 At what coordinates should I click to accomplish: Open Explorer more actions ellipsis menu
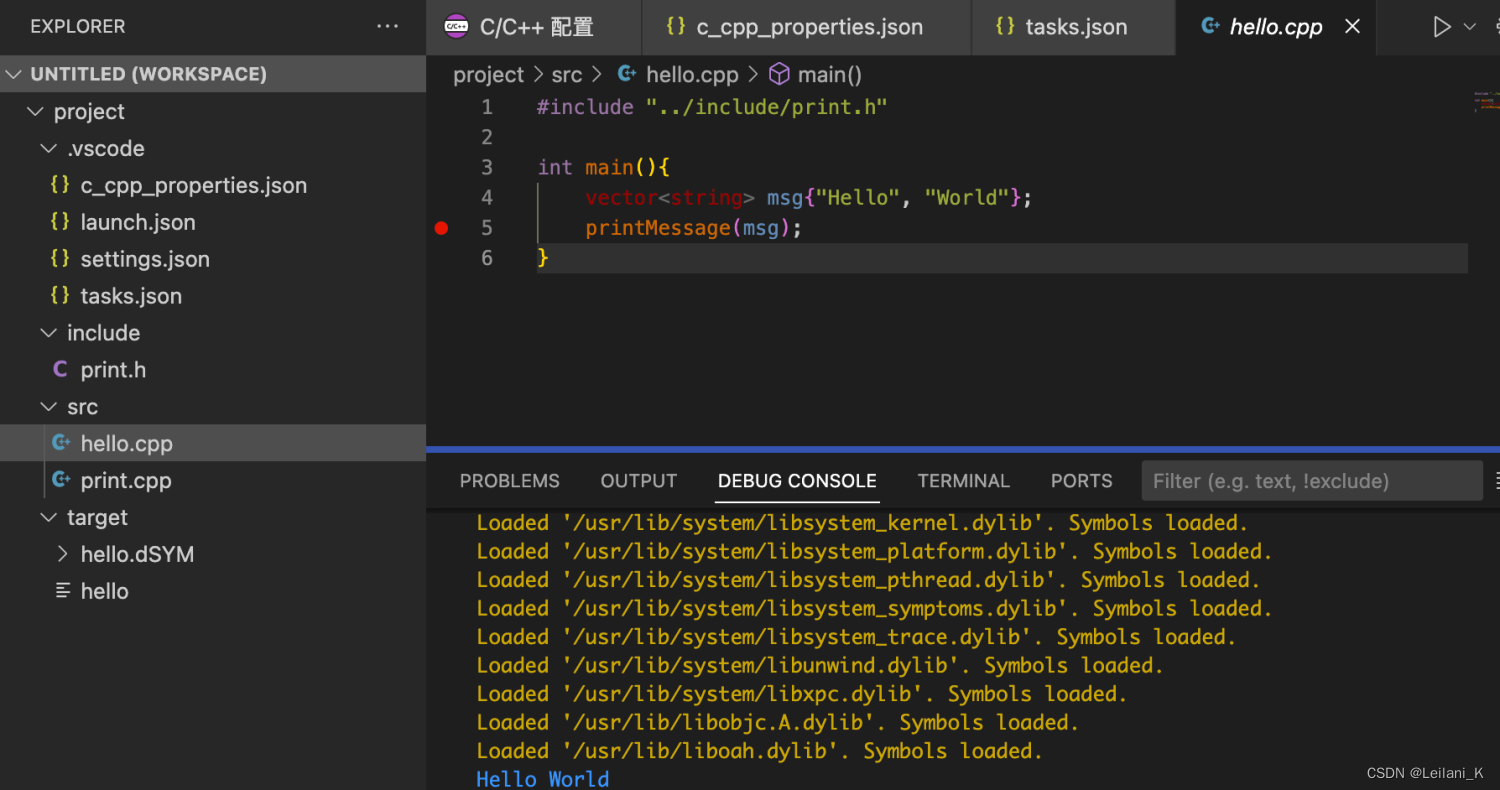[388, 27]
